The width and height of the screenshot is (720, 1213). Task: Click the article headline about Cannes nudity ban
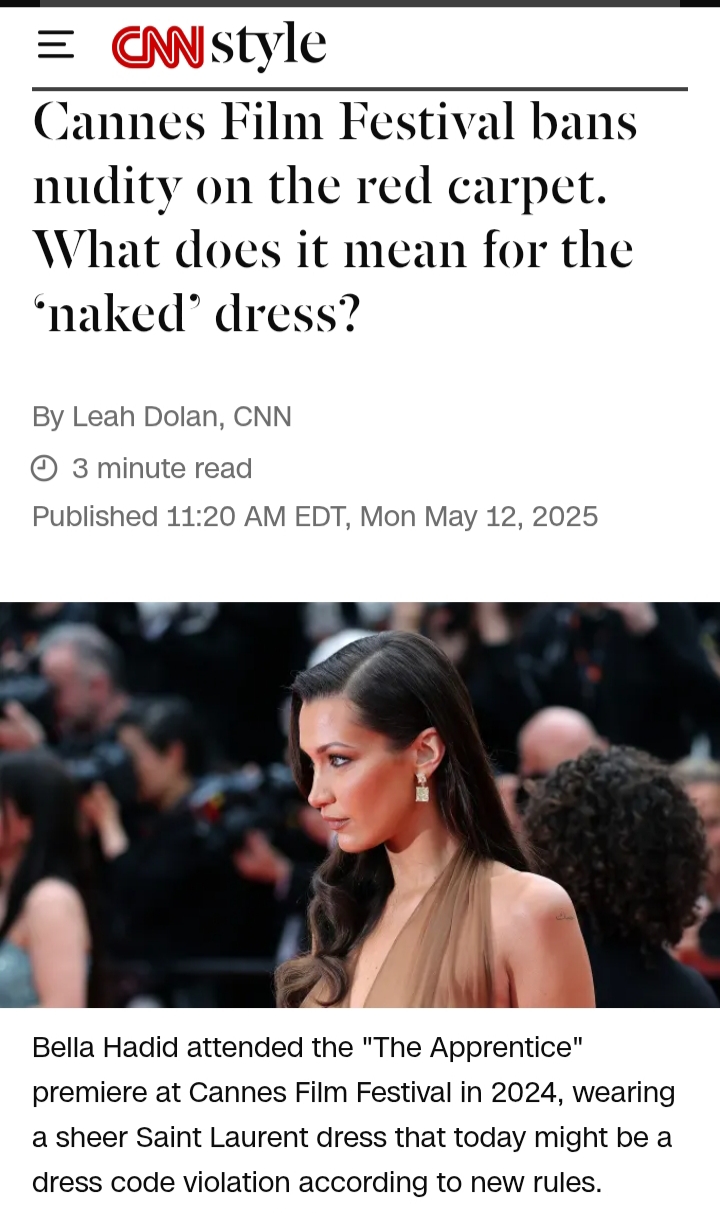pyautogui.click(x=335, y=219)
